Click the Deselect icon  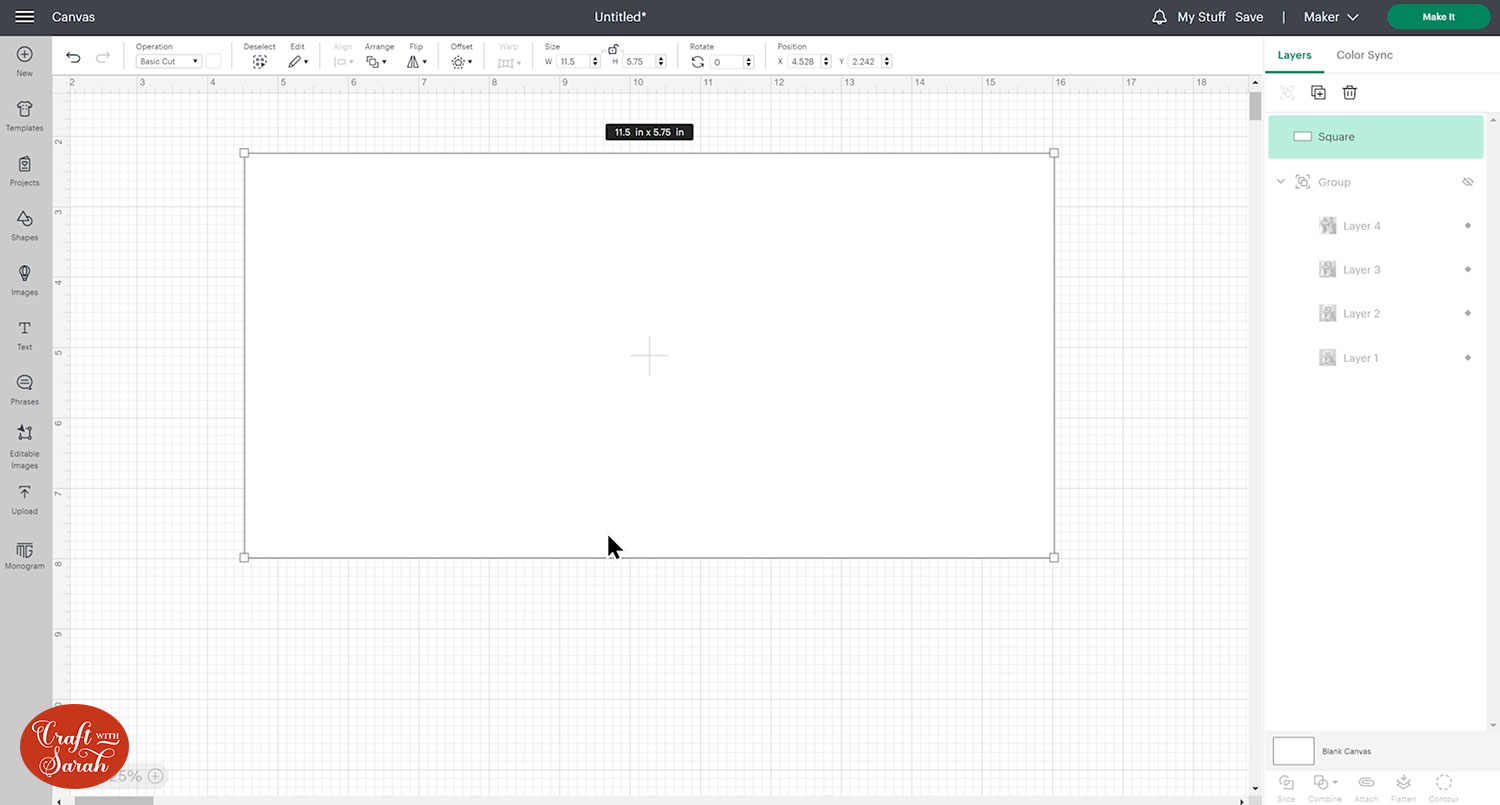259,62
